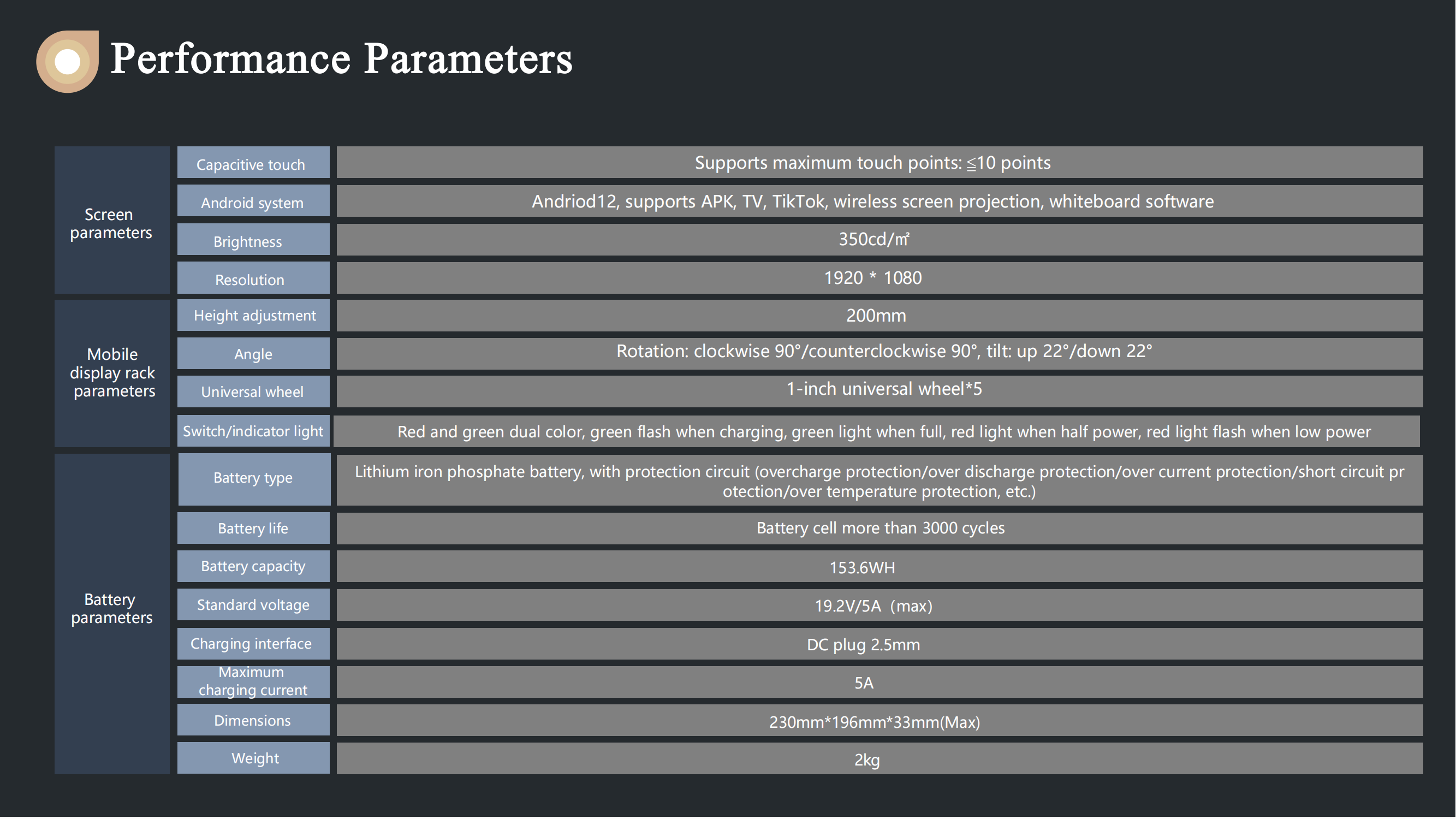Click the Capacitive touch label cell
The image size is (1456, 819).
coord(253,163)
